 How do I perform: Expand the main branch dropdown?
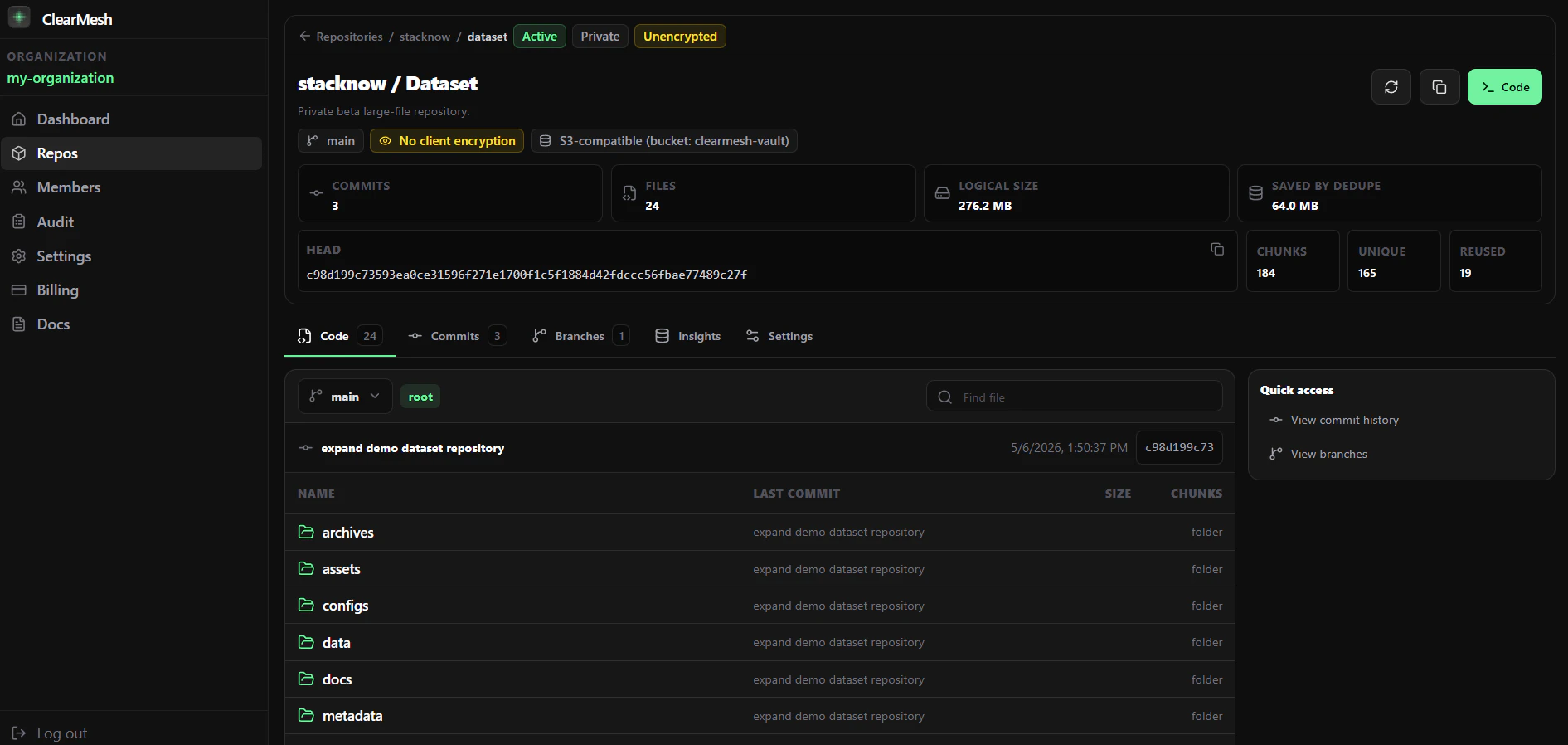[345, 397]
